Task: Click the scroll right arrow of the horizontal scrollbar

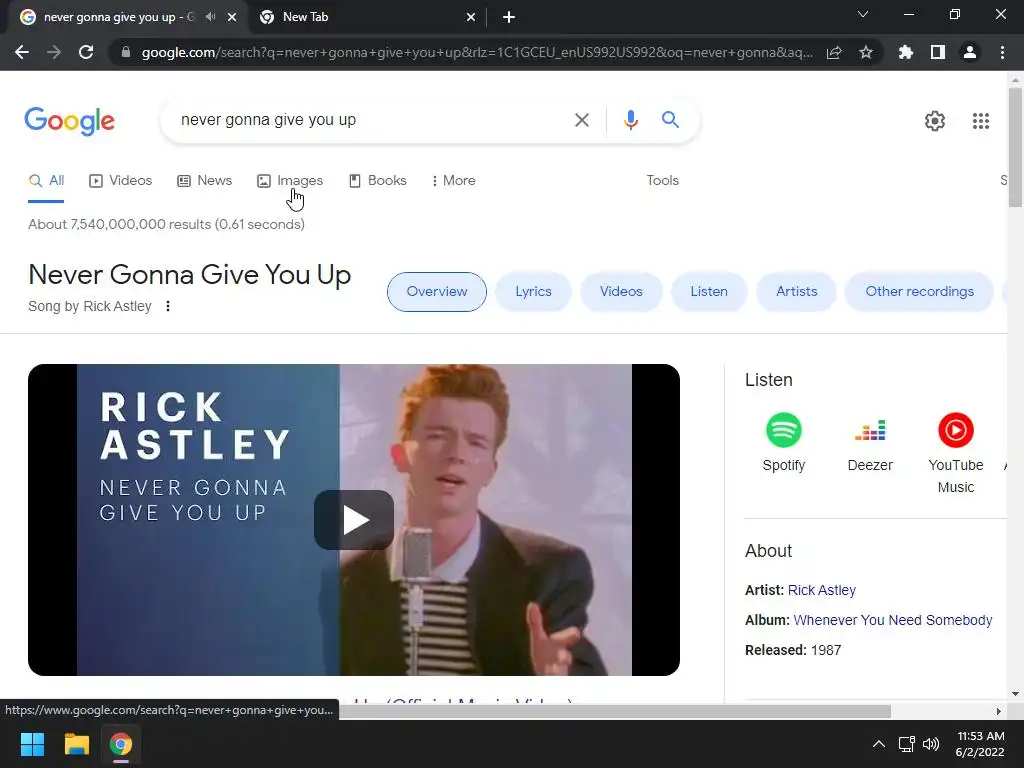Action: pos(999,711)
